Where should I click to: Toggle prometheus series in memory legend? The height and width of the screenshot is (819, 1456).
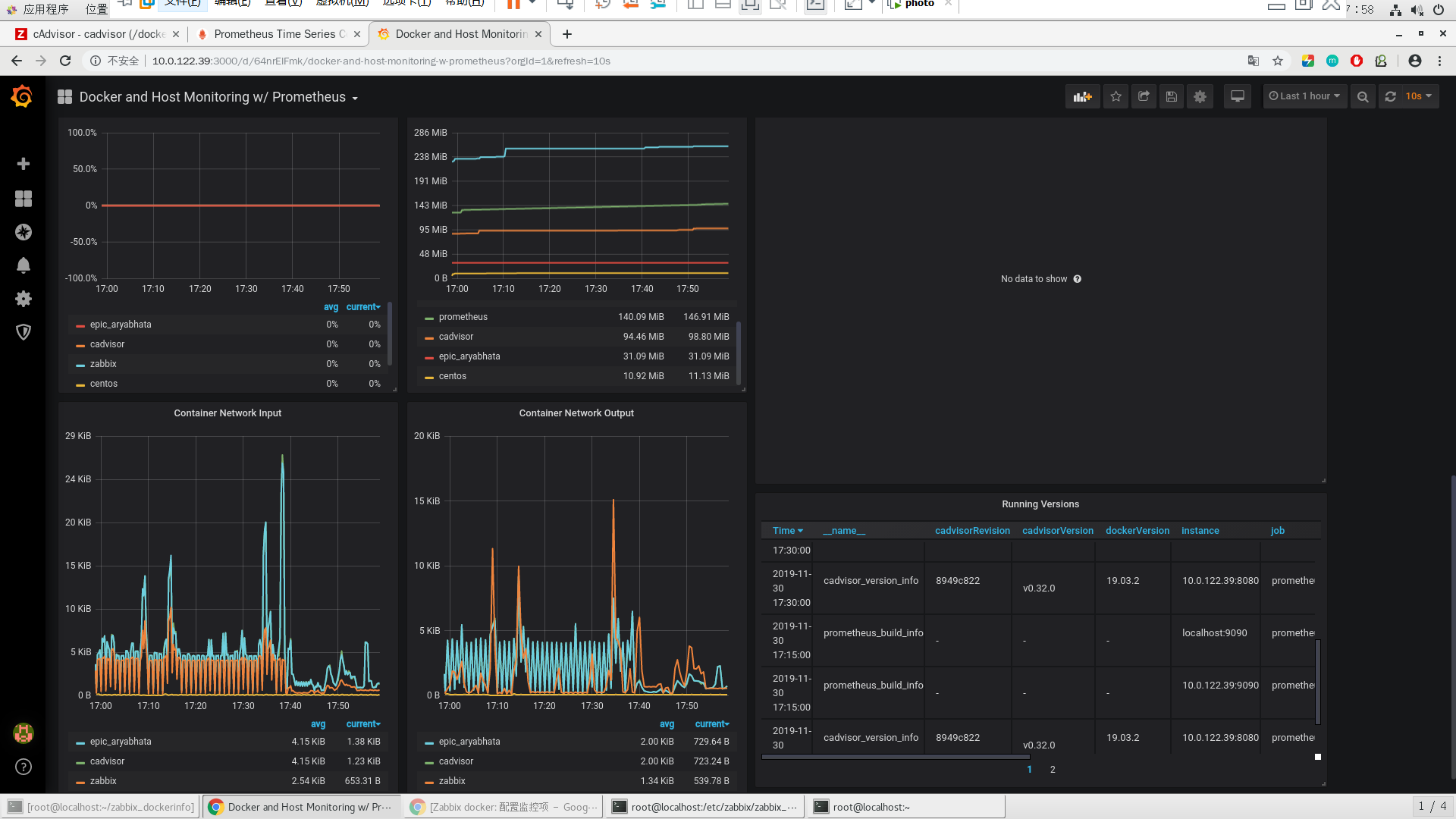coord(463,317)
